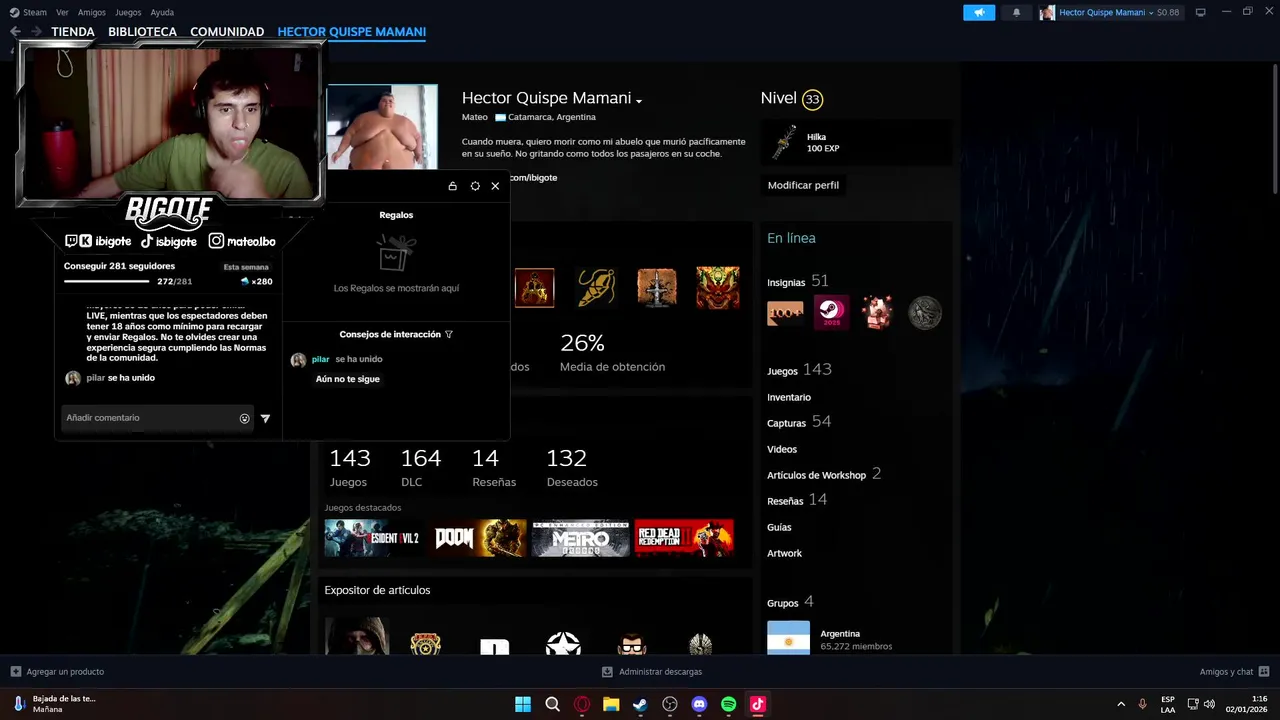
Task: Open the Red Dead Redemption thumbnail
Action: (x=684, y=538)
